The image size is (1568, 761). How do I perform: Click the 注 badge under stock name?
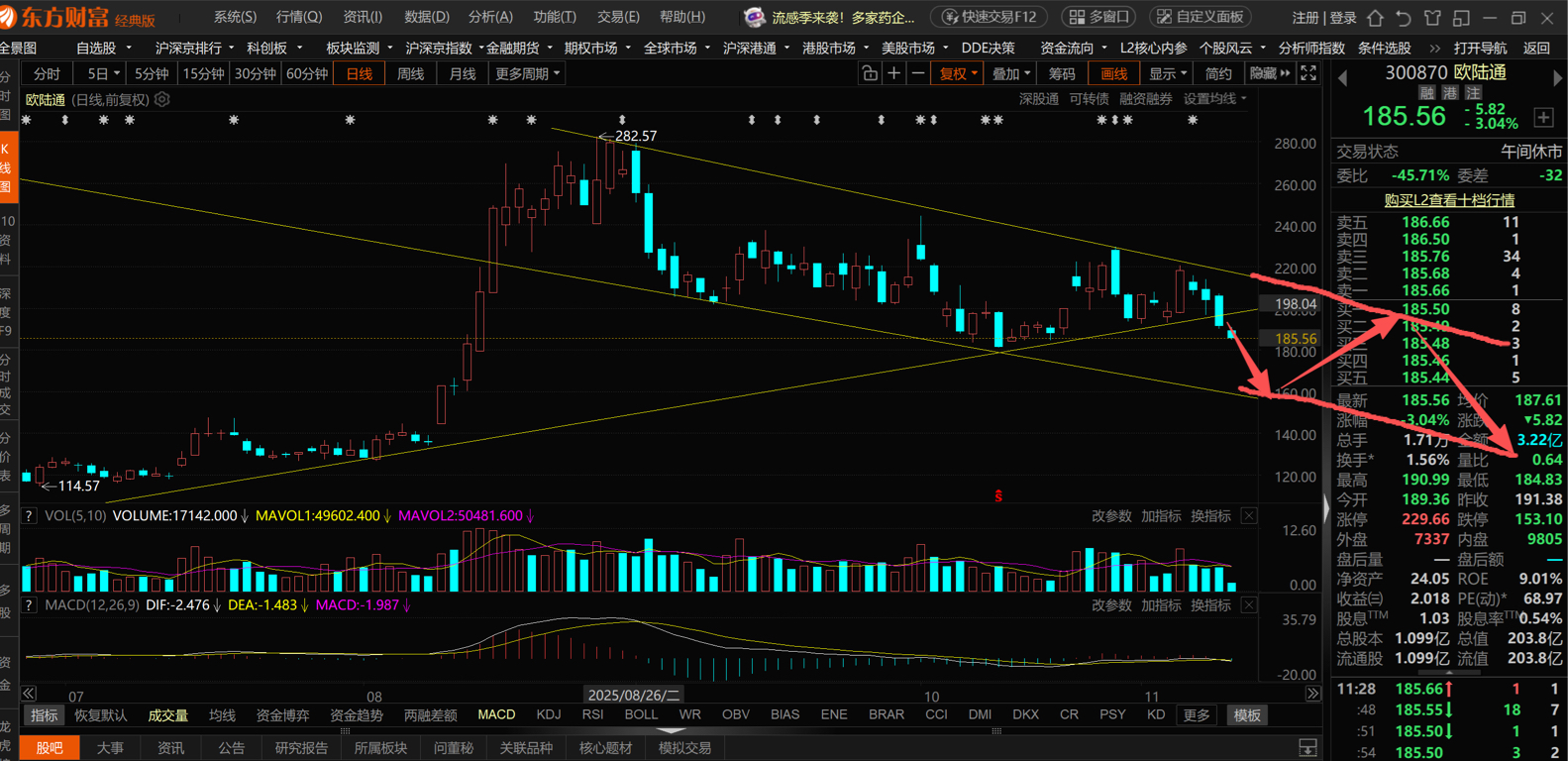1473,92
